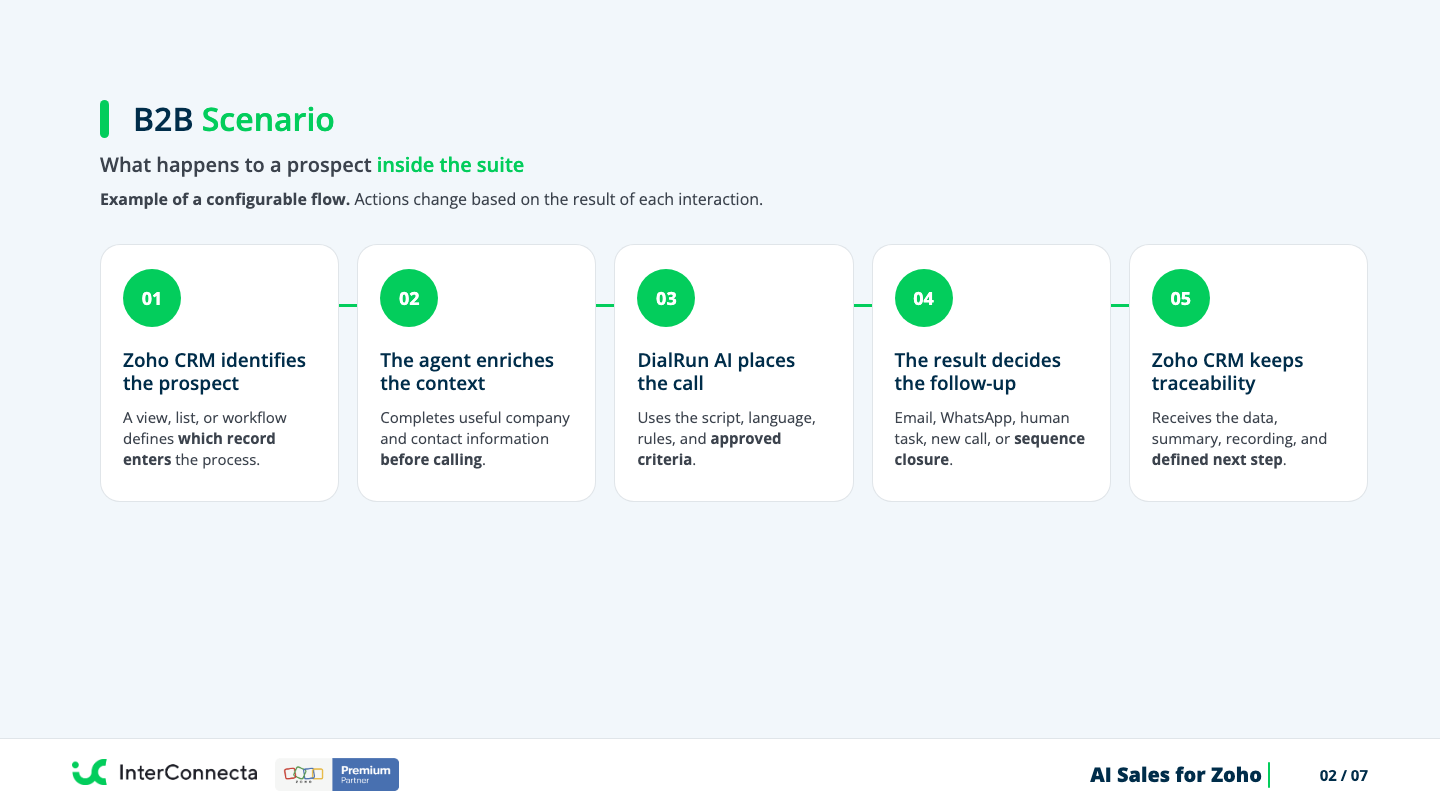Click the green 04 step circle
This screenshot has height=810, width=1440.
tap(924, 298)
